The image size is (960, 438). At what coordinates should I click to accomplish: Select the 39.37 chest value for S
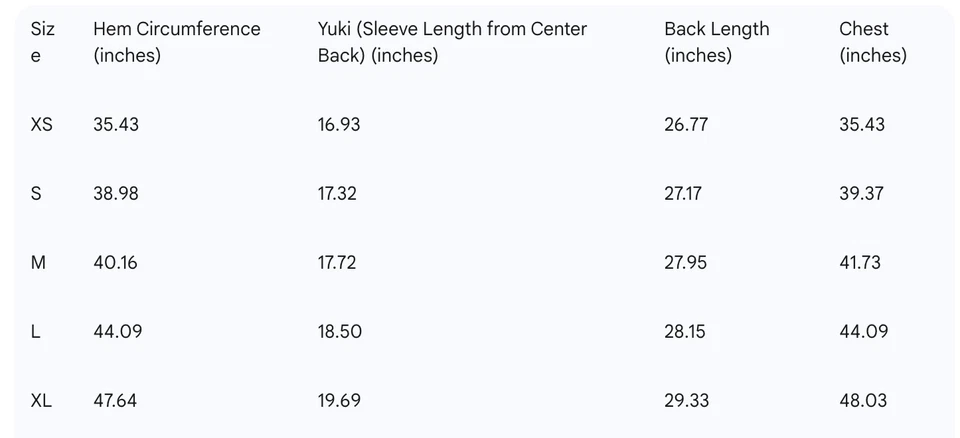861,194
